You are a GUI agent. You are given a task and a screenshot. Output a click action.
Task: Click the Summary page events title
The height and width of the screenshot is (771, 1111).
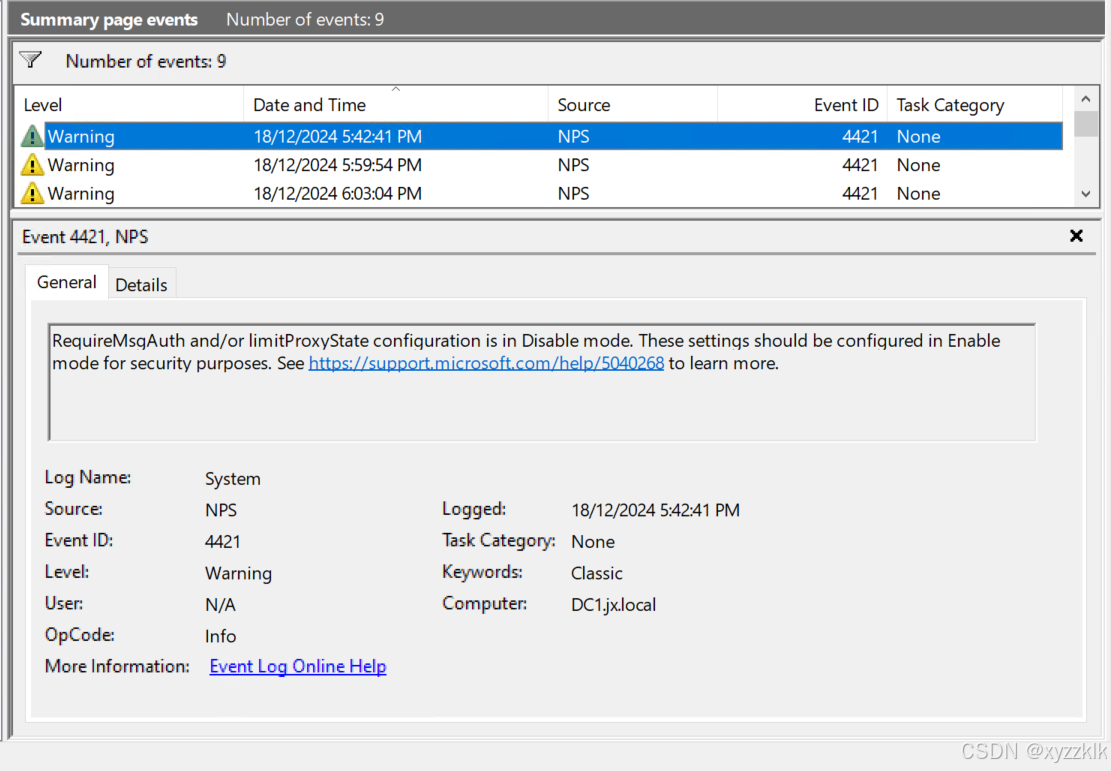(x=109, y=19)
